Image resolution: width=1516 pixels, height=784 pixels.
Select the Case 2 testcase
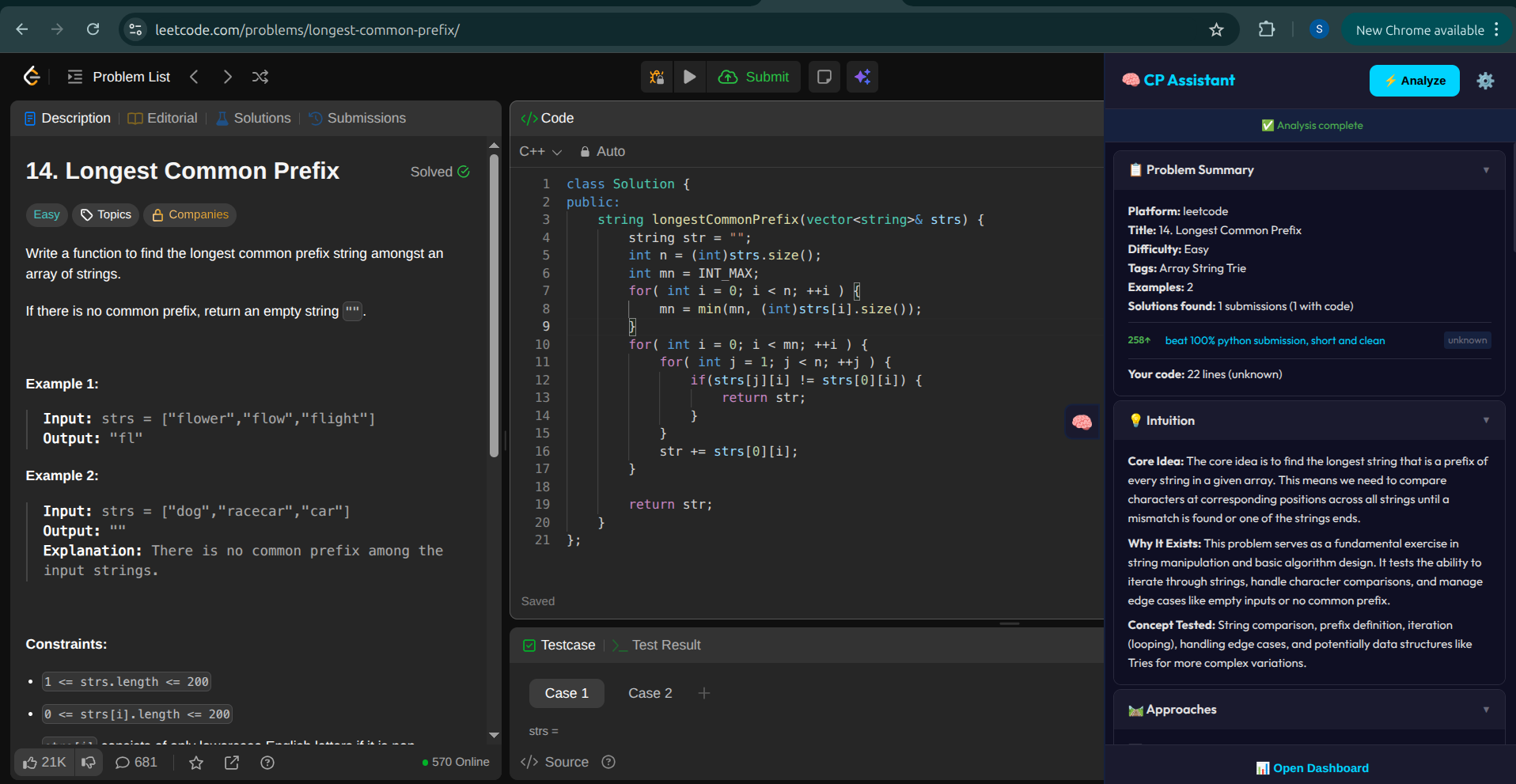coord(650,693)
